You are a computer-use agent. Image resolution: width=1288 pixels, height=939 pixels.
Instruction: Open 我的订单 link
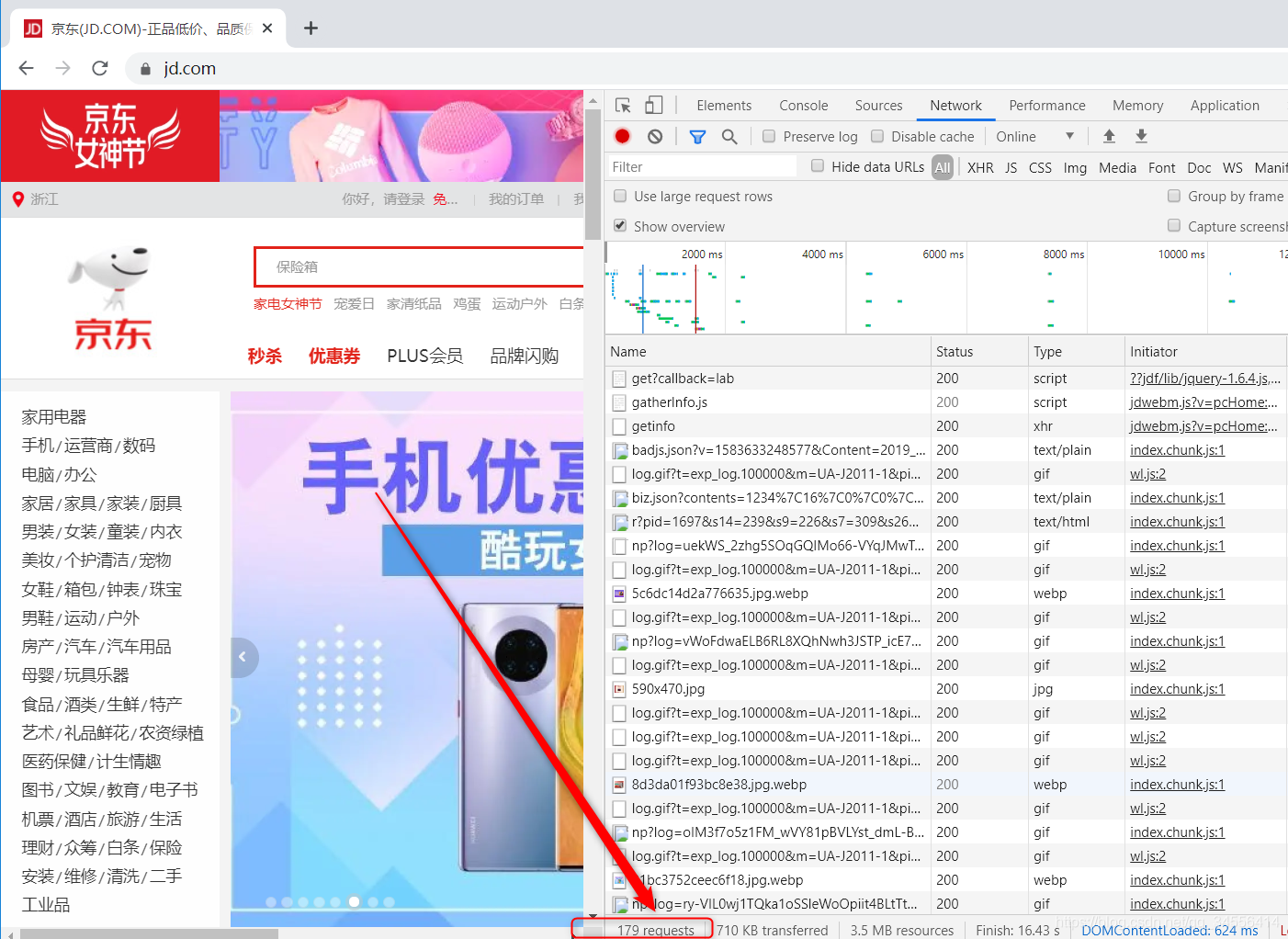(516, 198)
